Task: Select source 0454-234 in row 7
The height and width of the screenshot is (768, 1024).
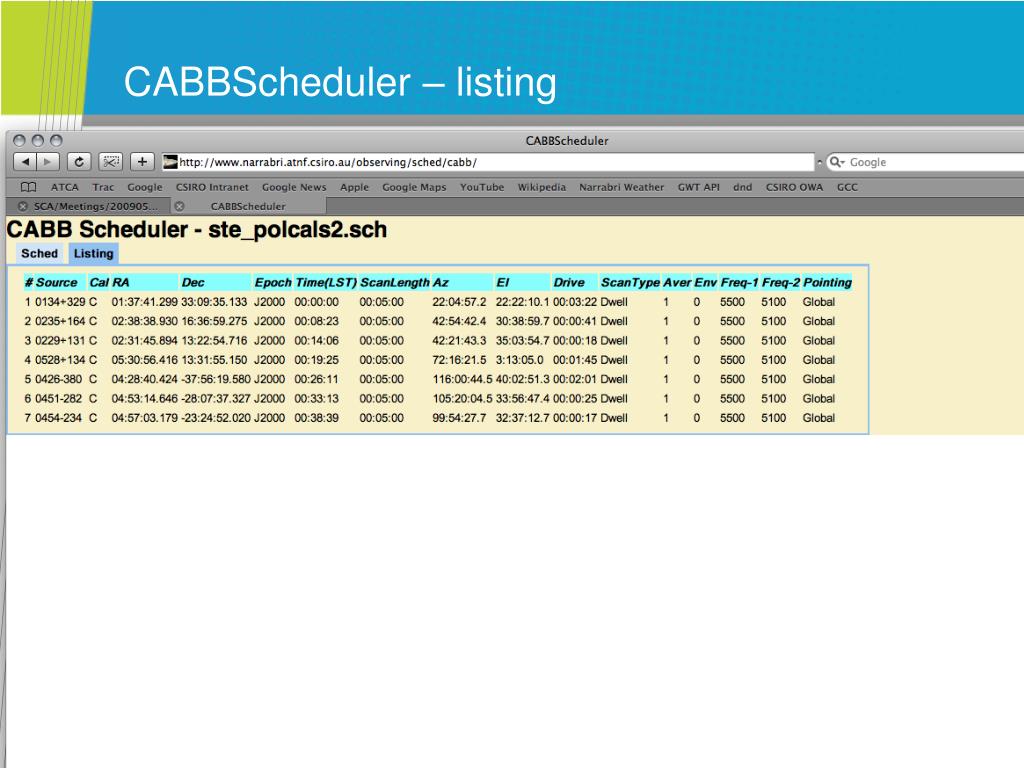Action: [x=58, y=418]
